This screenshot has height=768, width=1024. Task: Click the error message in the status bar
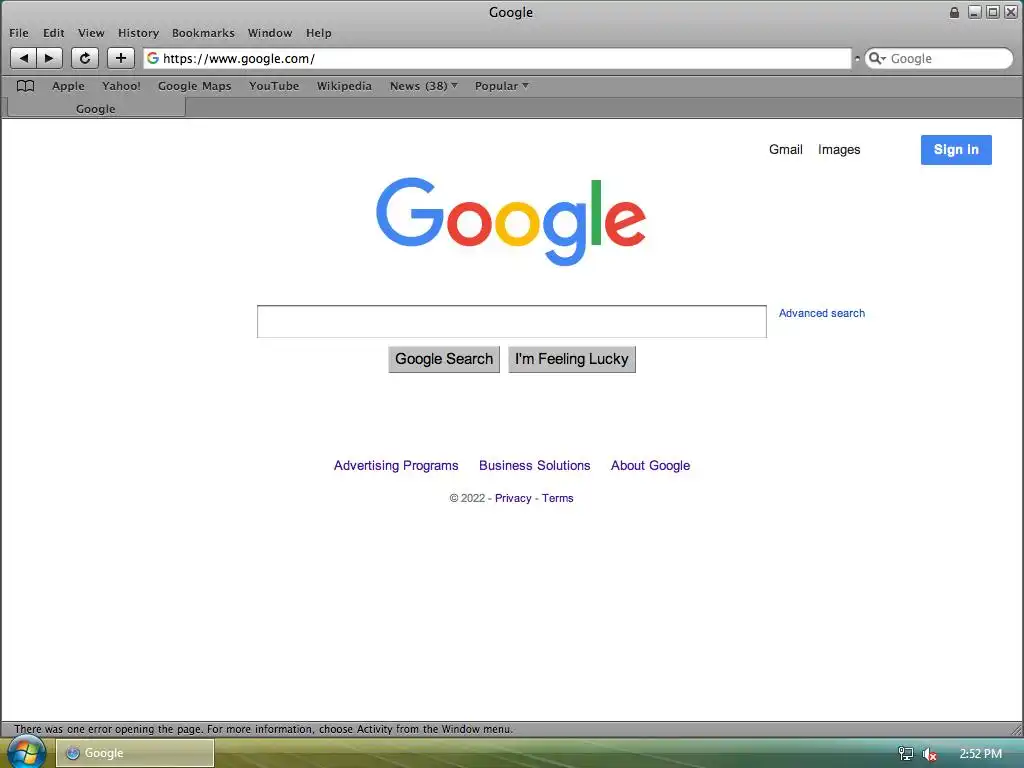(x=263, y=729)
